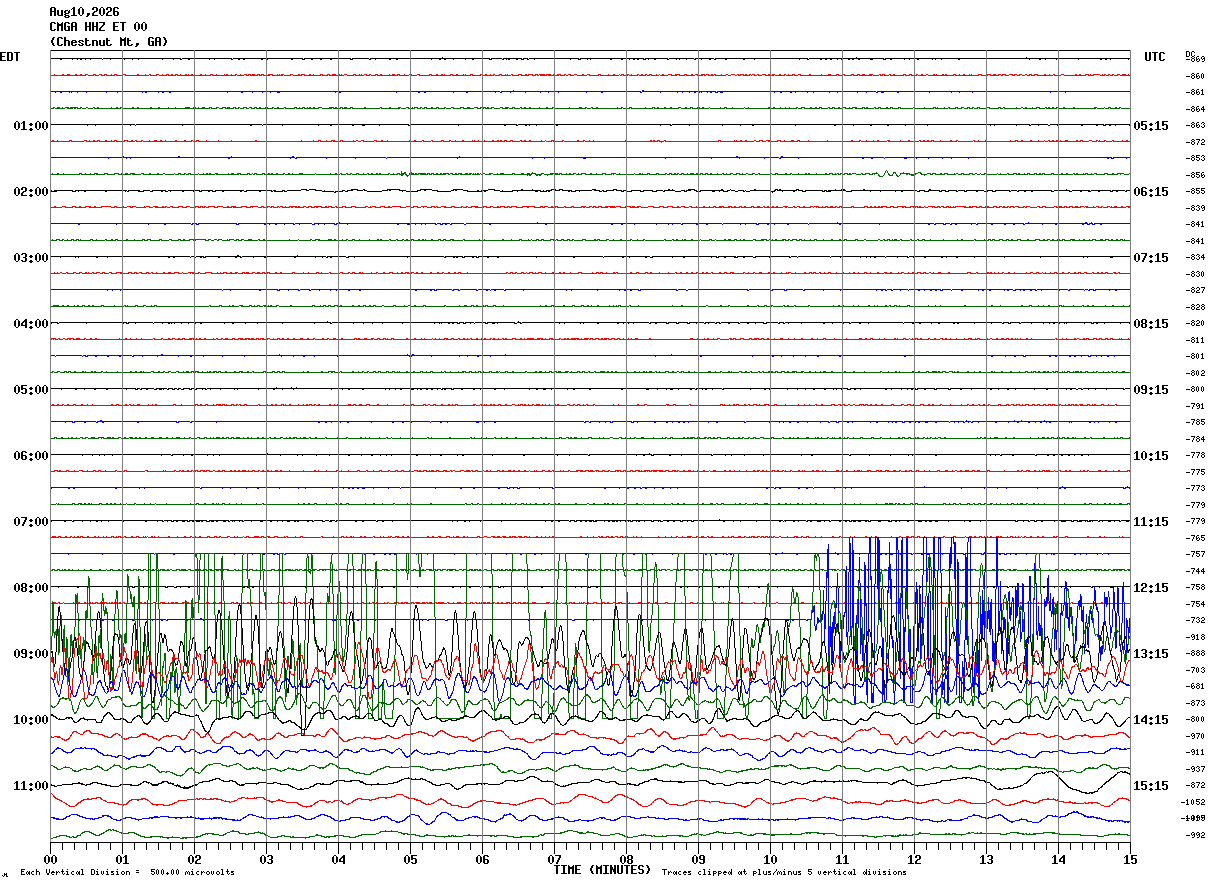The height and width of the screenshot is (886, 1210).
Task: Click the 15:15 UTC time label
Action: [1151, 786]
